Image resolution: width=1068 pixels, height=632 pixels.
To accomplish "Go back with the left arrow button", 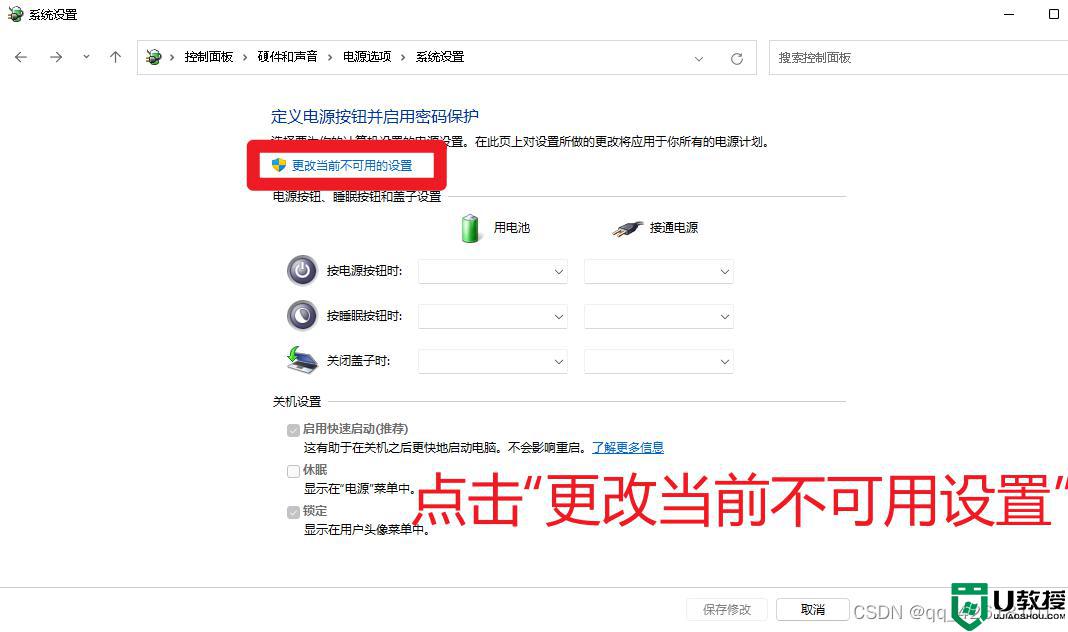I will pos(21,57).
